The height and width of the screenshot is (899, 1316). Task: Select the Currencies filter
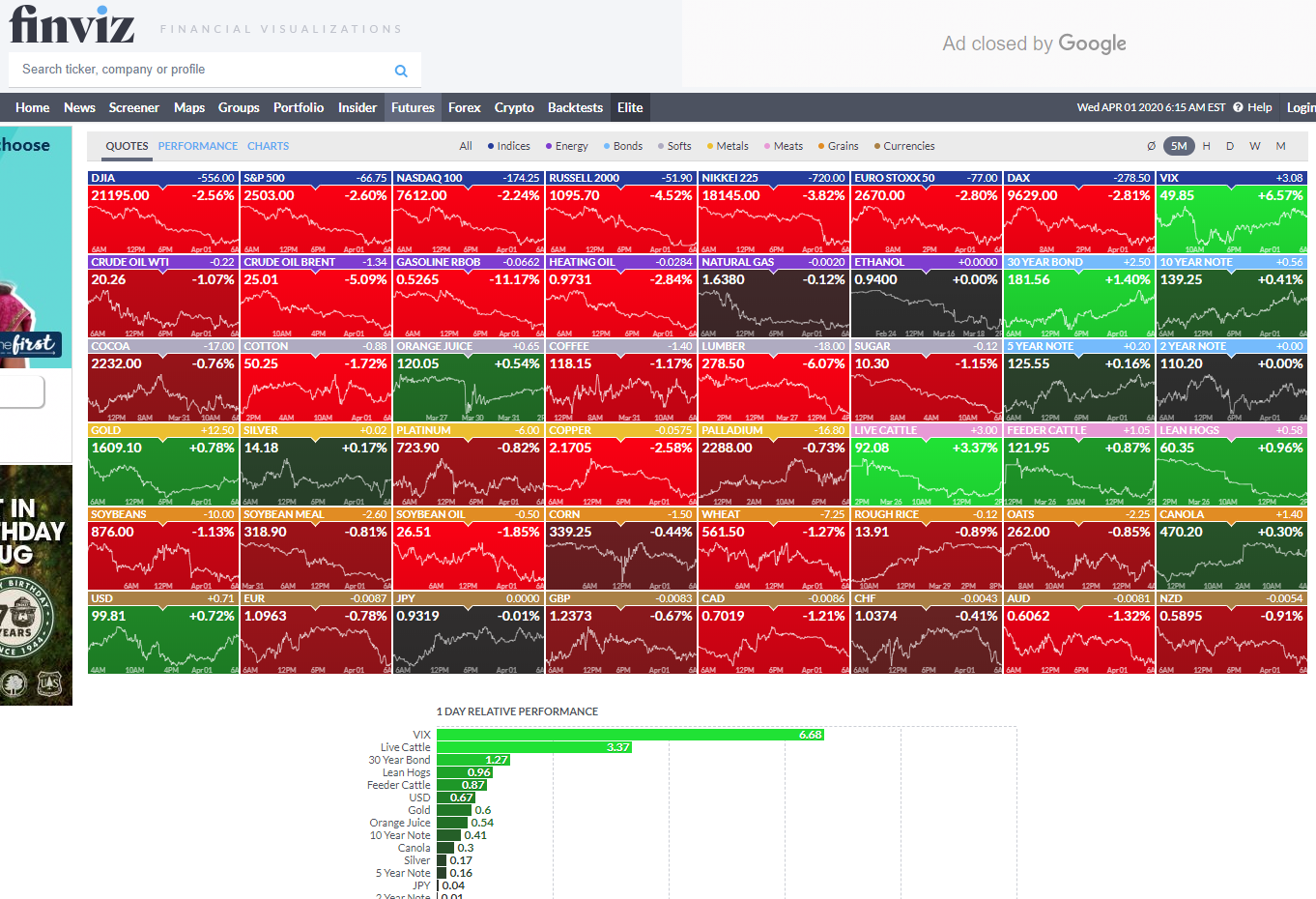904,147
